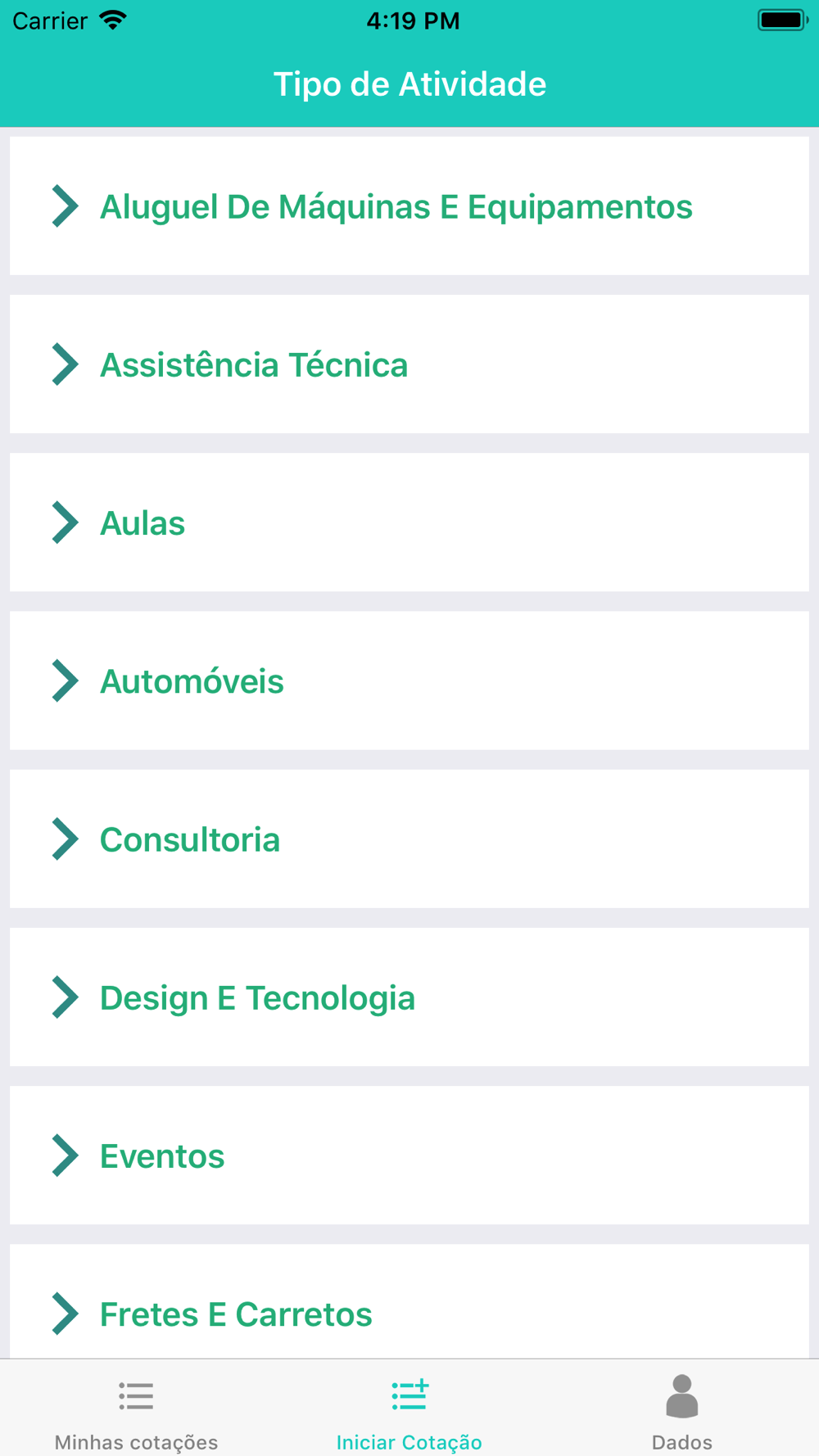Viewport: 819px width, 1456px height.
Task: Expand chevron beside Aluguel De Máquinas
Action: pos(65,206)
